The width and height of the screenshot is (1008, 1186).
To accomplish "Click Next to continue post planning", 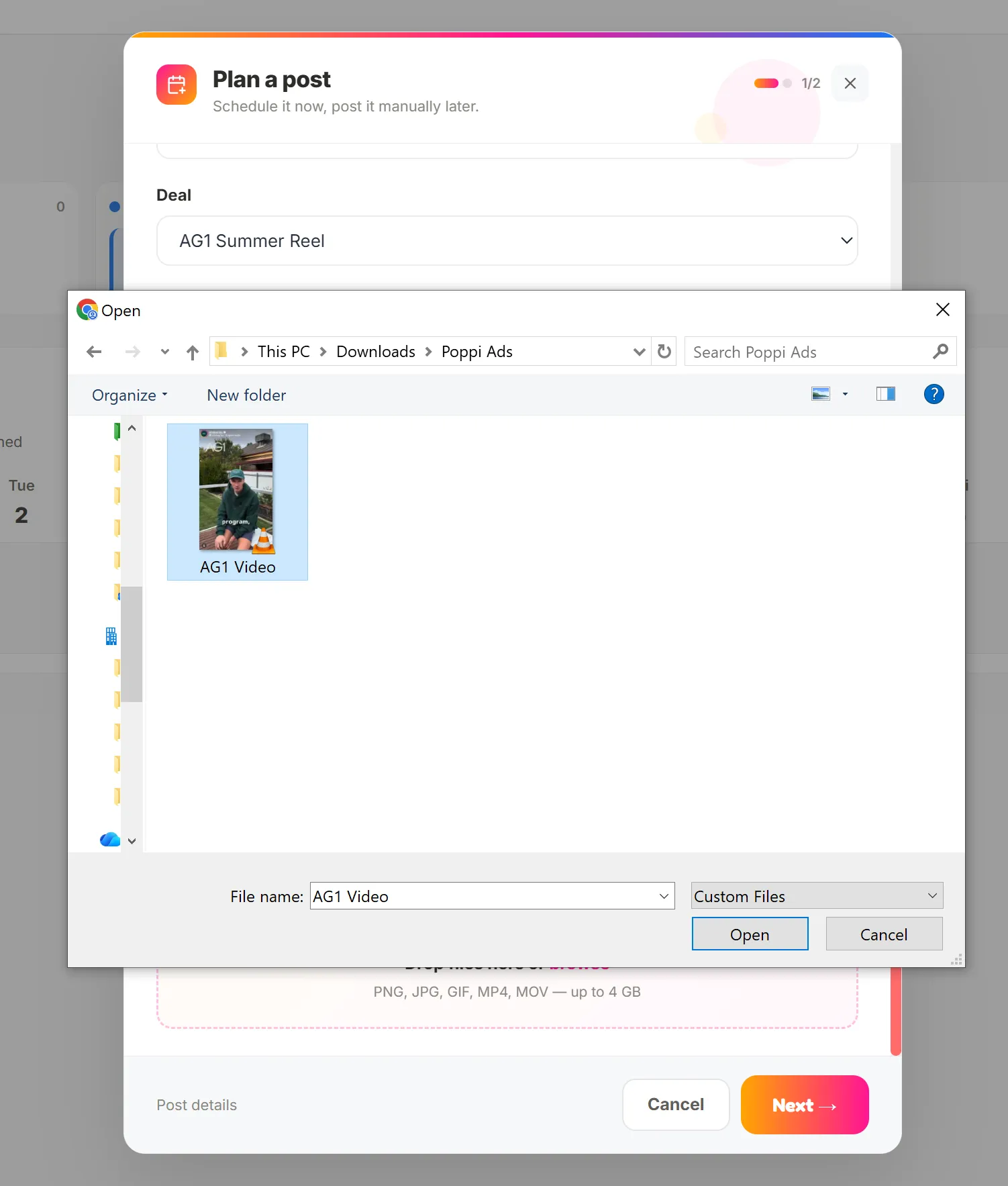I will [805, 1105].
